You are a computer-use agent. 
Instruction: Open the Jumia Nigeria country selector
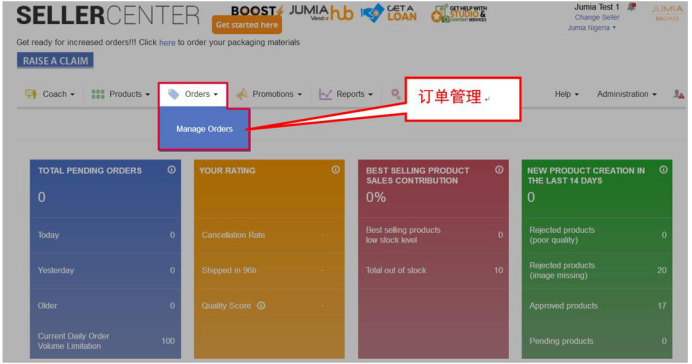591,28
